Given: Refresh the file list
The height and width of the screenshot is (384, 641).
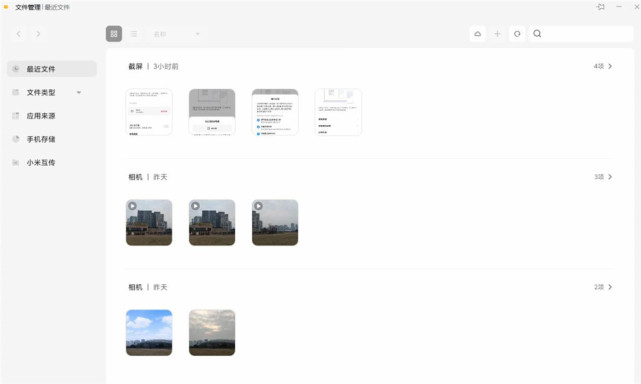Looking at the screenshot, I should point(517,34).
